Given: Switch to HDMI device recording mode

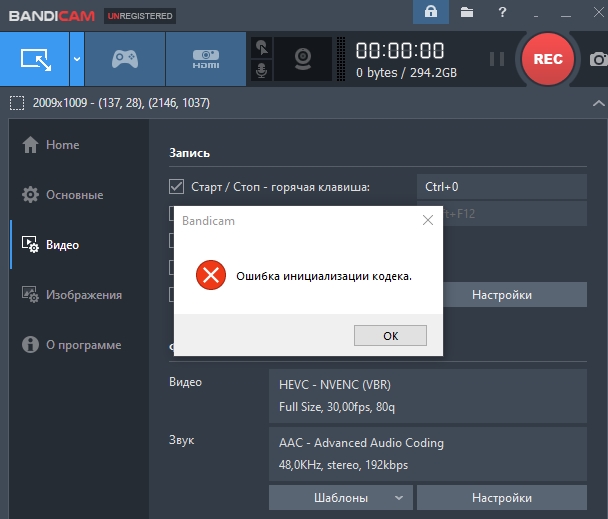Looking at the screenshot, I should 206,59.
